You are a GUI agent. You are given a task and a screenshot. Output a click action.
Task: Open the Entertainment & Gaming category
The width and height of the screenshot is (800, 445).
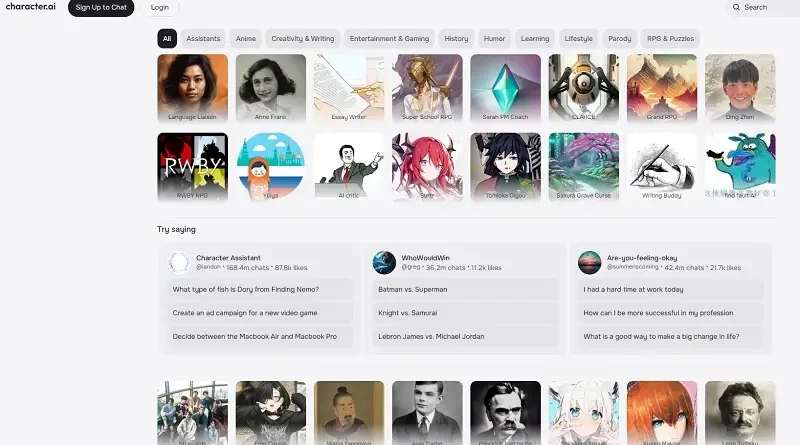coord(389,38)
